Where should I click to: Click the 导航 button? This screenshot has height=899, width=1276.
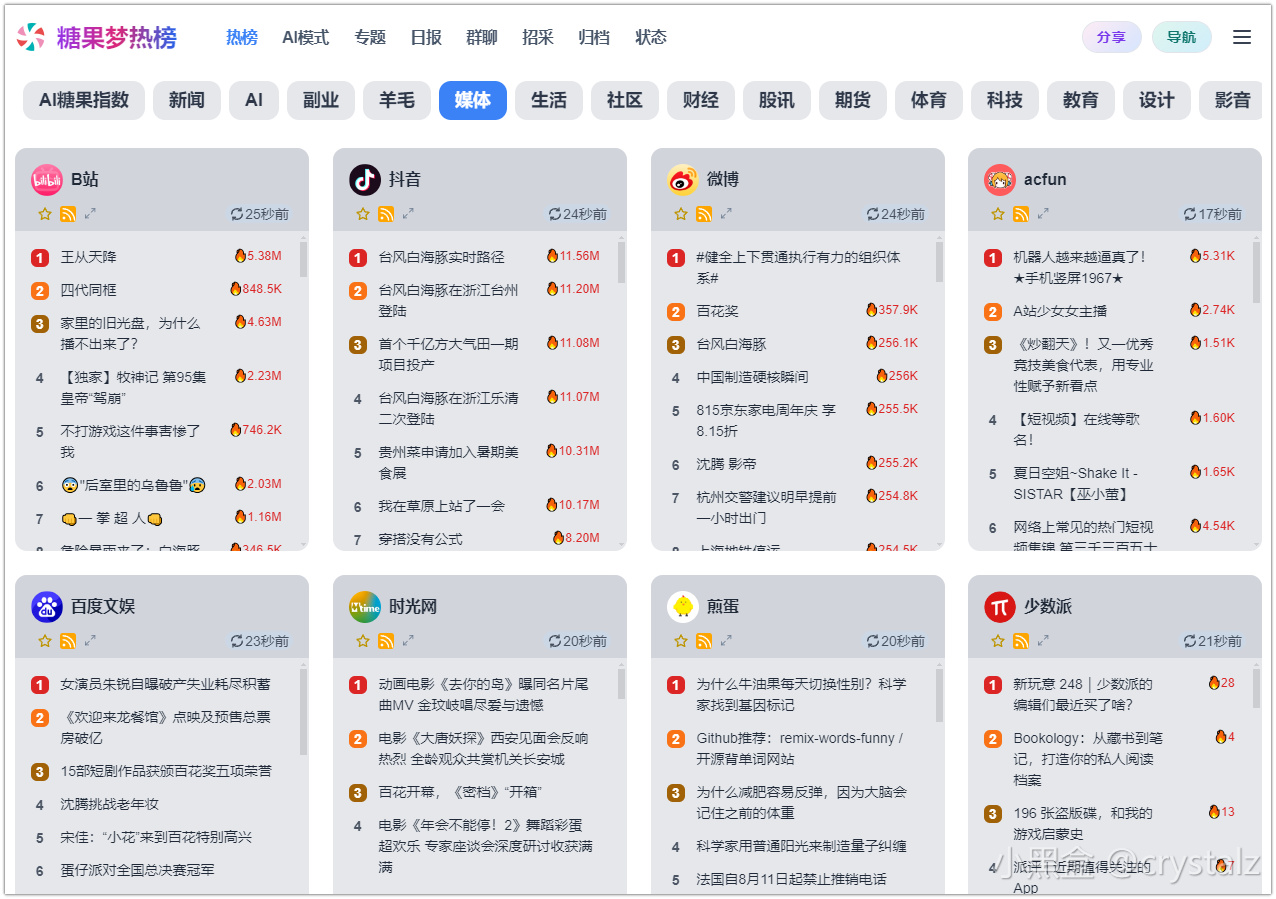tap(1182, 37)
